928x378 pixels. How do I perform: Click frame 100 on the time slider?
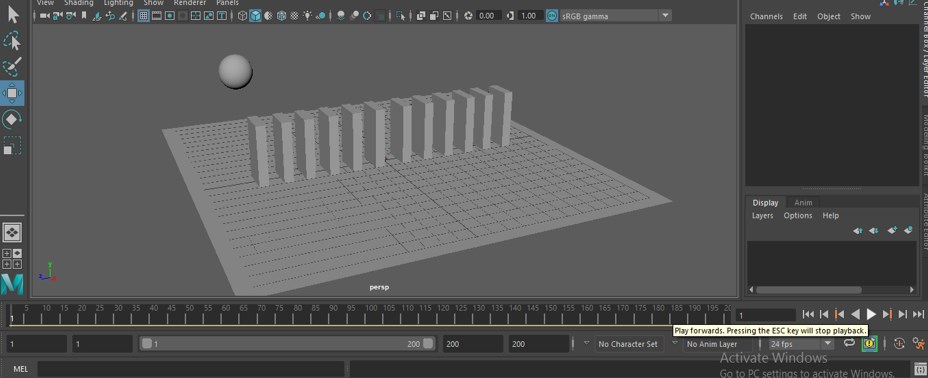pos(371,314)
